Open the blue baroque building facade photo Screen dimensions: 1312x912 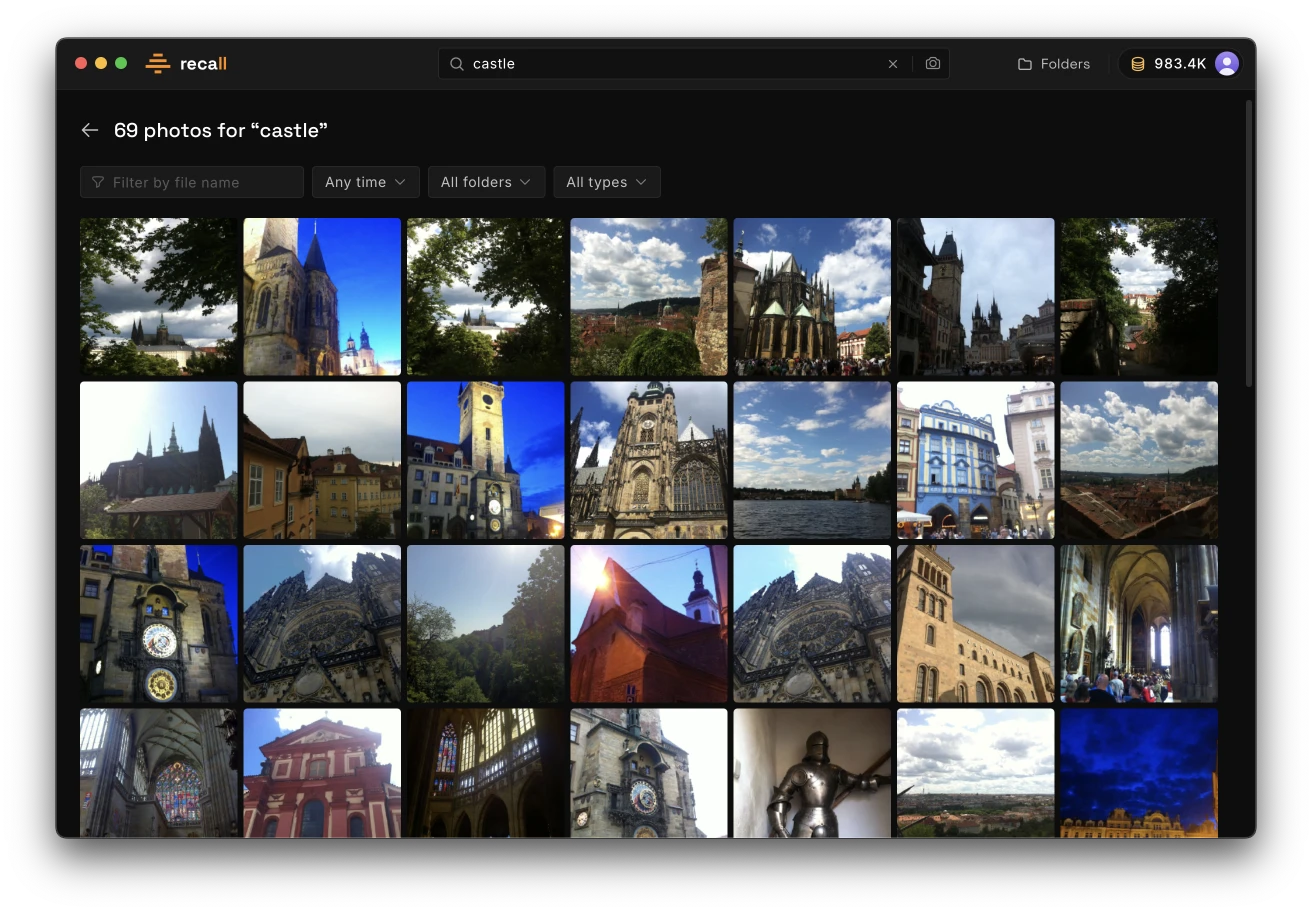click(x=975, y=460)
